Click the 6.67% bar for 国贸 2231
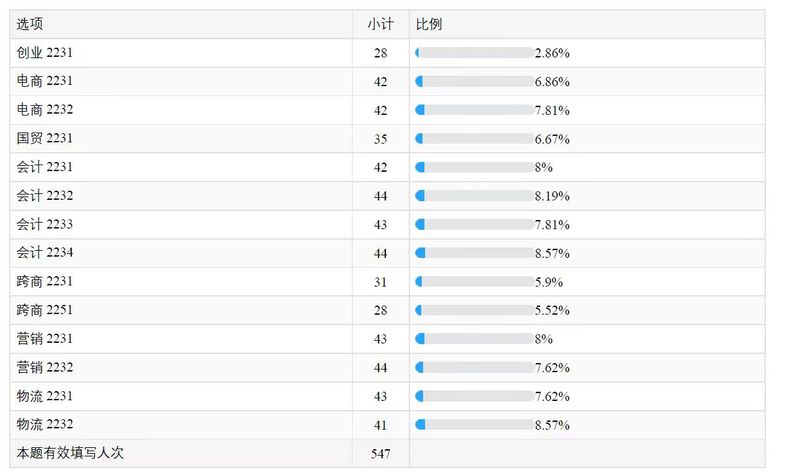799x475 pixels. (x=474, y=139)
